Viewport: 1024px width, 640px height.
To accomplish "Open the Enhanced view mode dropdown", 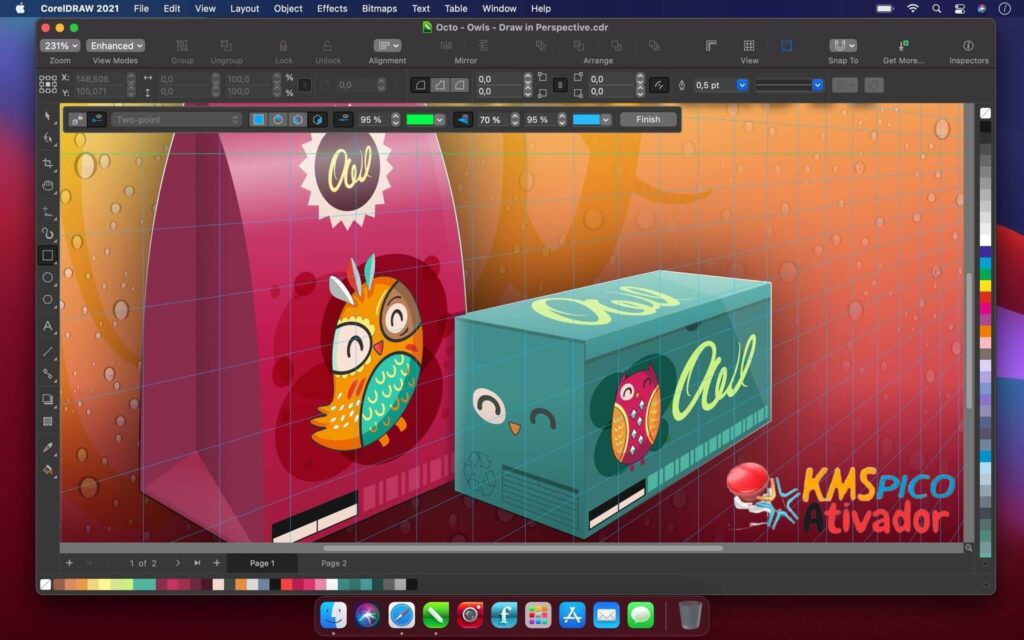I will pos(116,46).
